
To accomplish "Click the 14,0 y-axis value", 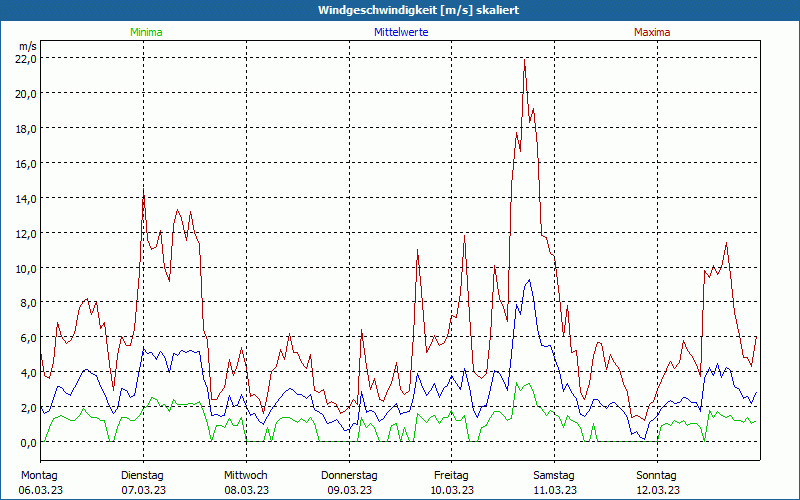I will click(x=26, y=198).
